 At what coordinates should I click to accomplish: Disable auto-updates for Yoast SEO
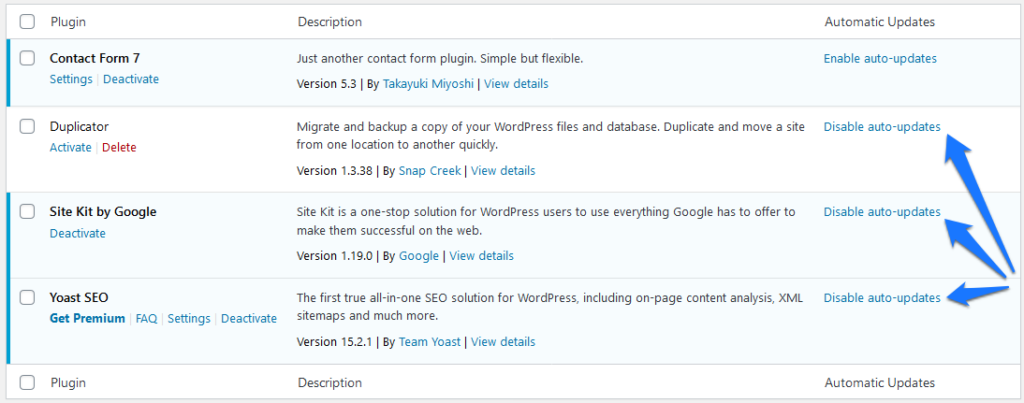pyautogui.click(x=882, y=298)
